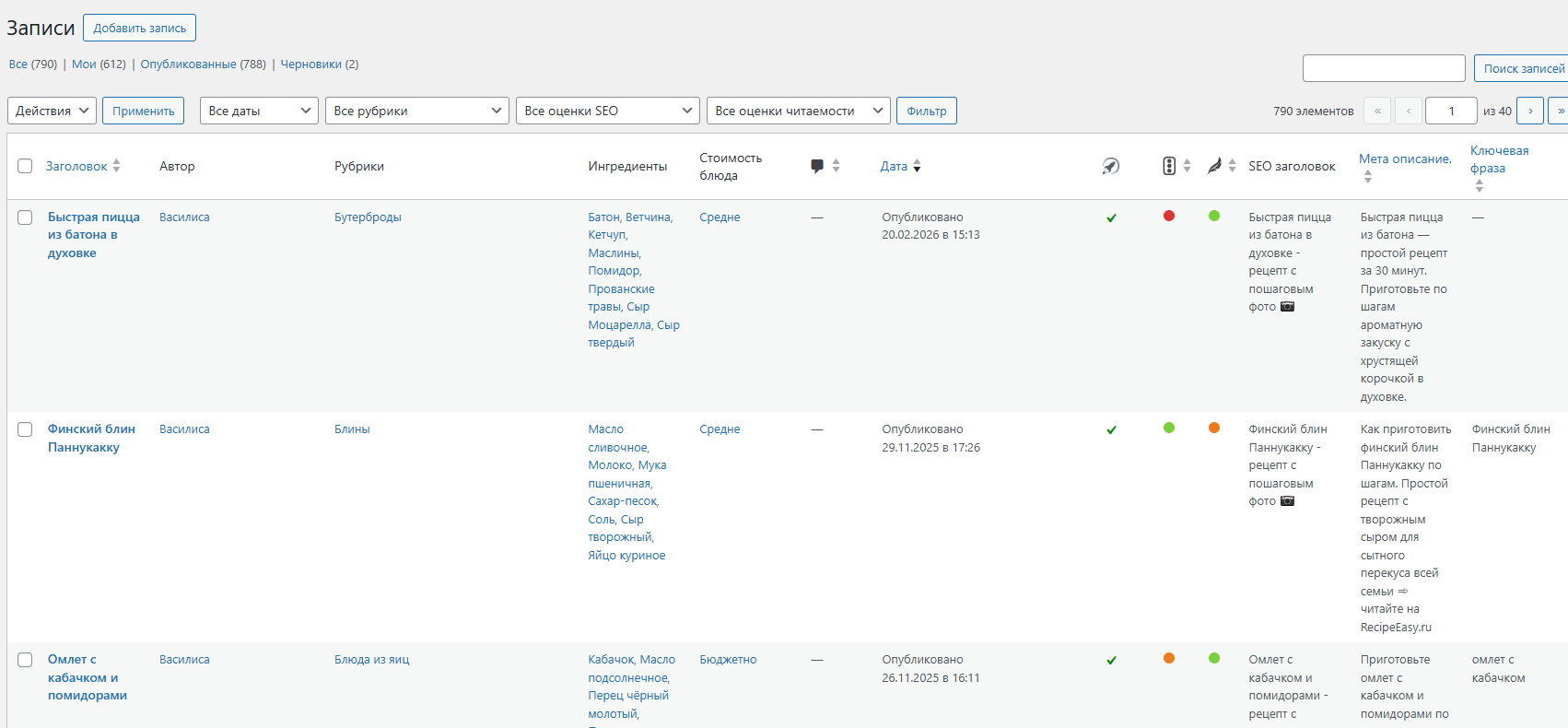Click green checkmark in Омлет с кабачком row
Image resolution: width=1568 pixels, height=728 pixels.
click(x=1111, y=661)
